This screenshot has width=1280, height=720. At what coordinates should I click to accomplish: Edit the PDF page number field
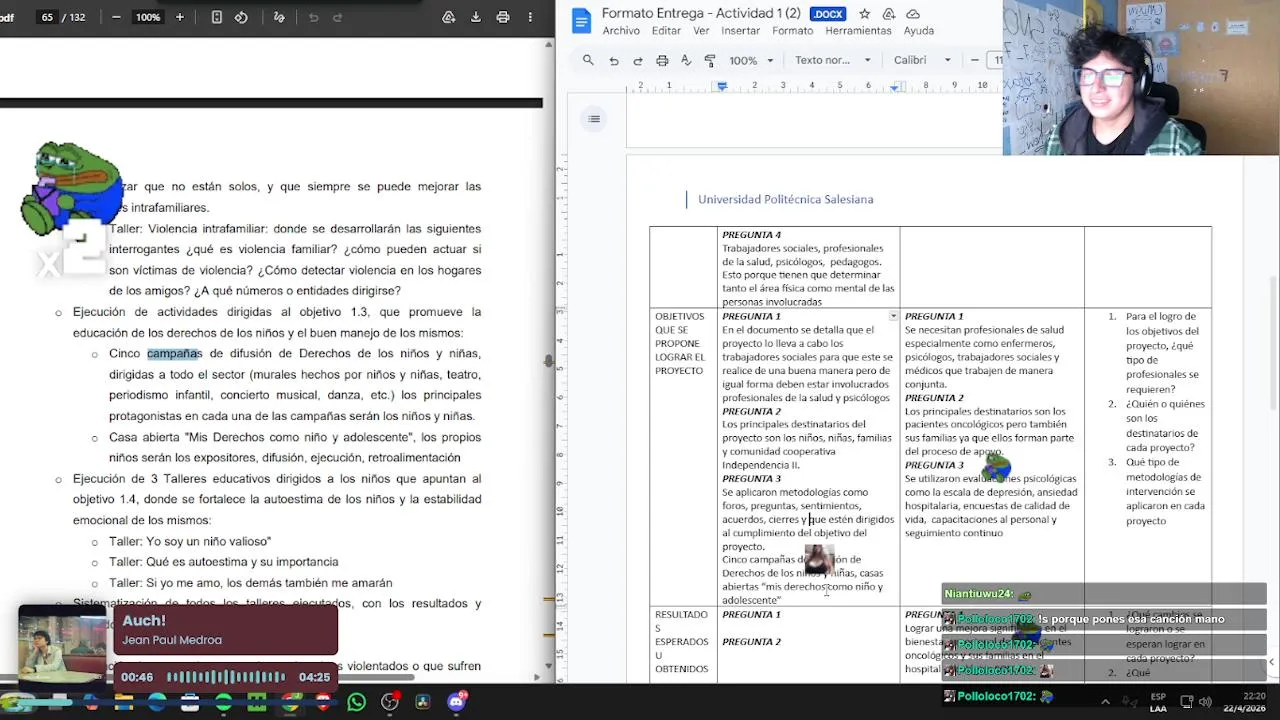click(47, 17)
